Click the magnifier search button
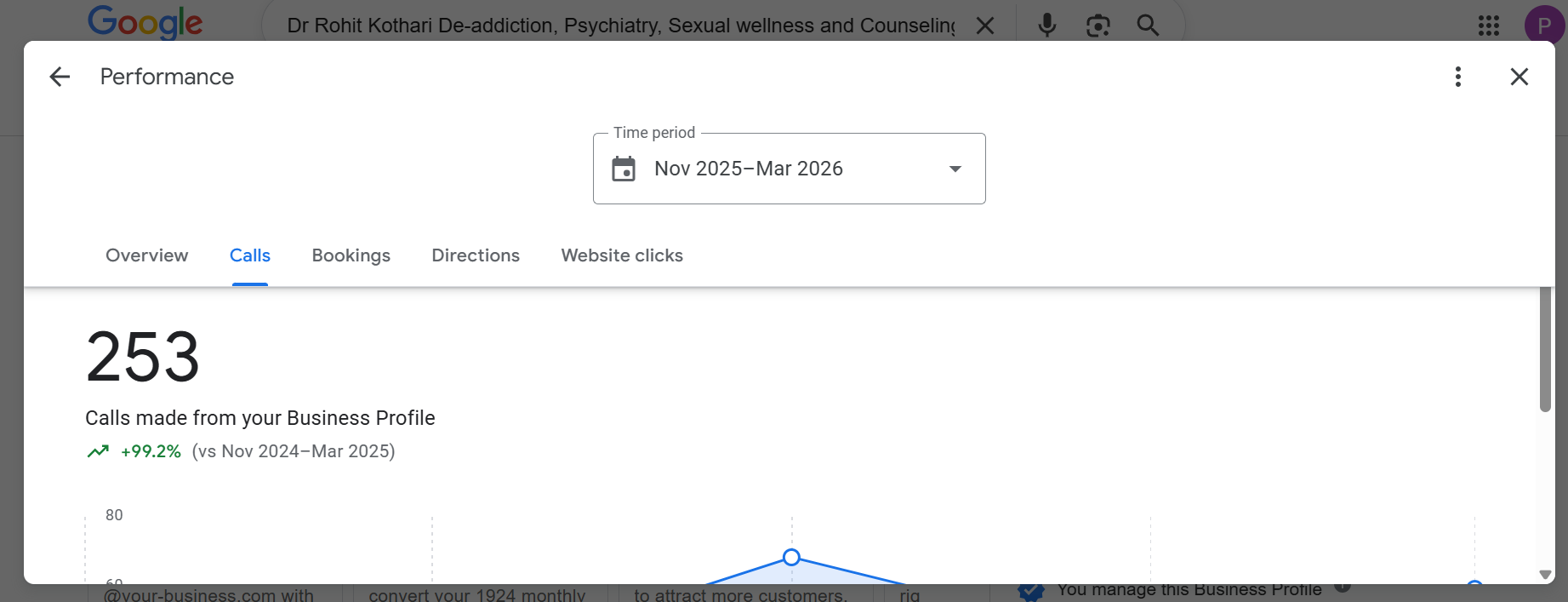The height and width of the screenshot is (602, 1568). (x=1148, y=26)
